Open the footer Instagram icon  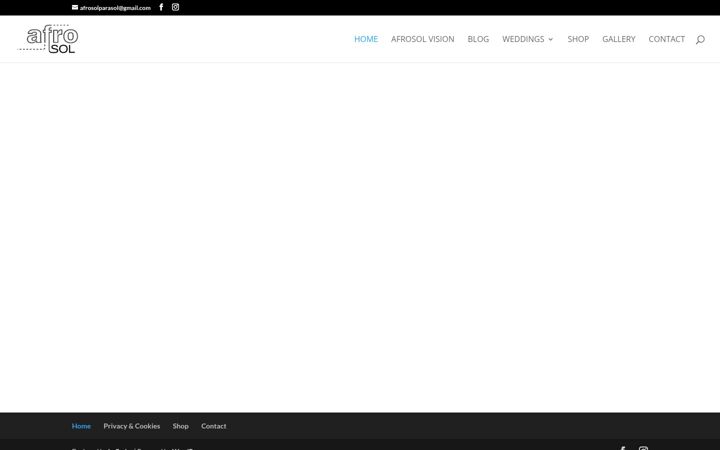tap(643, 448)
